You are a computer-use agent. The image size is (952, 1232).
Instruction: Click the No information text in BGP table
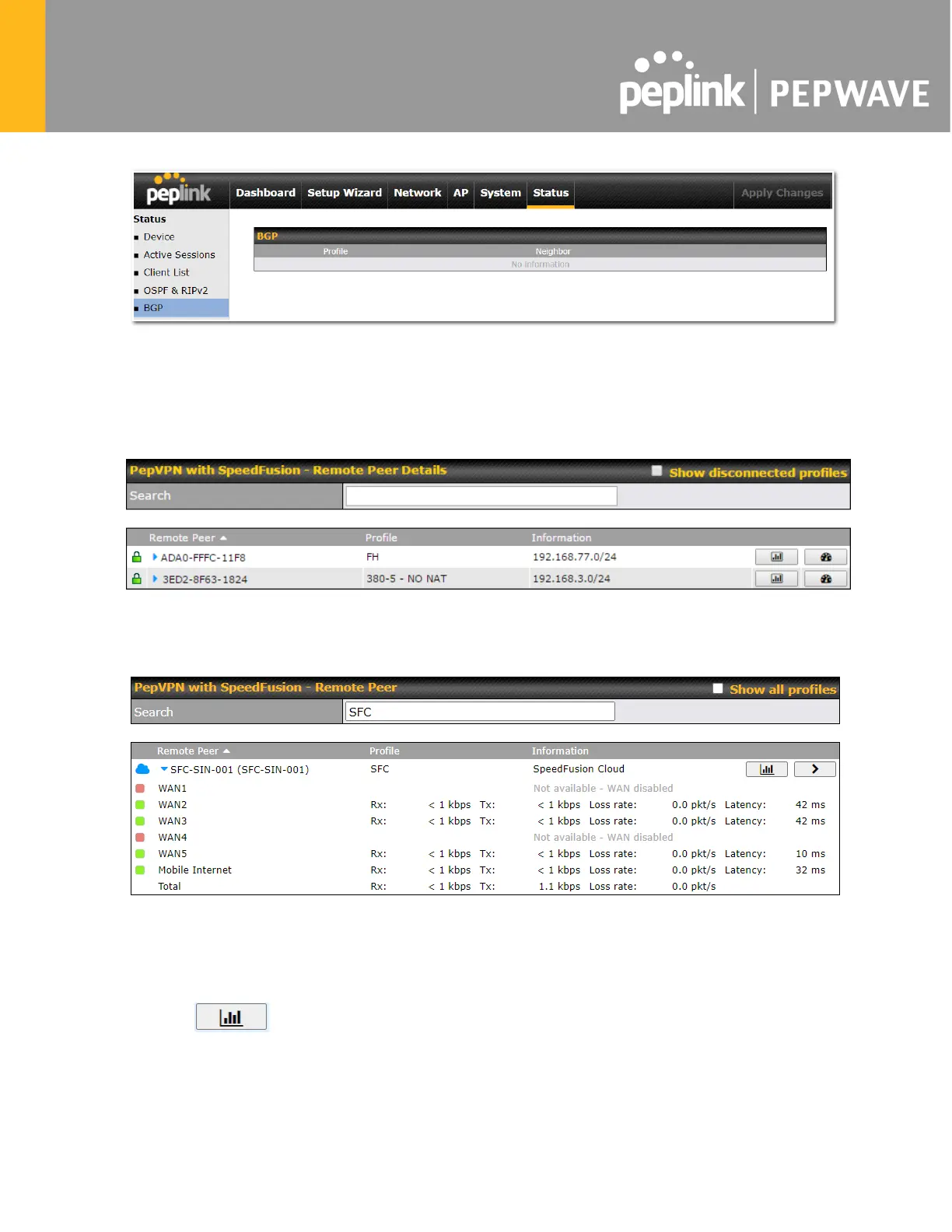541,264
